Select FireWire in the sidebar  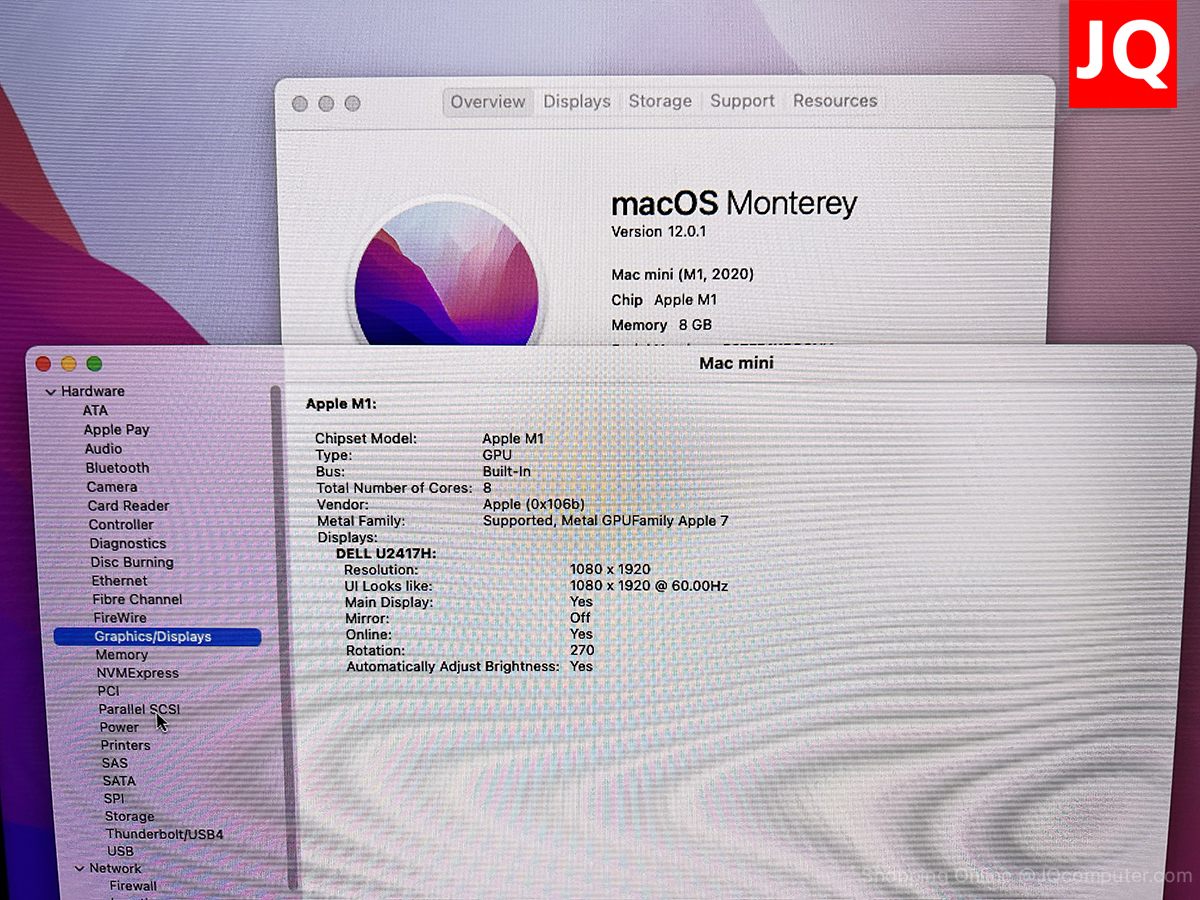coord(120,618)
